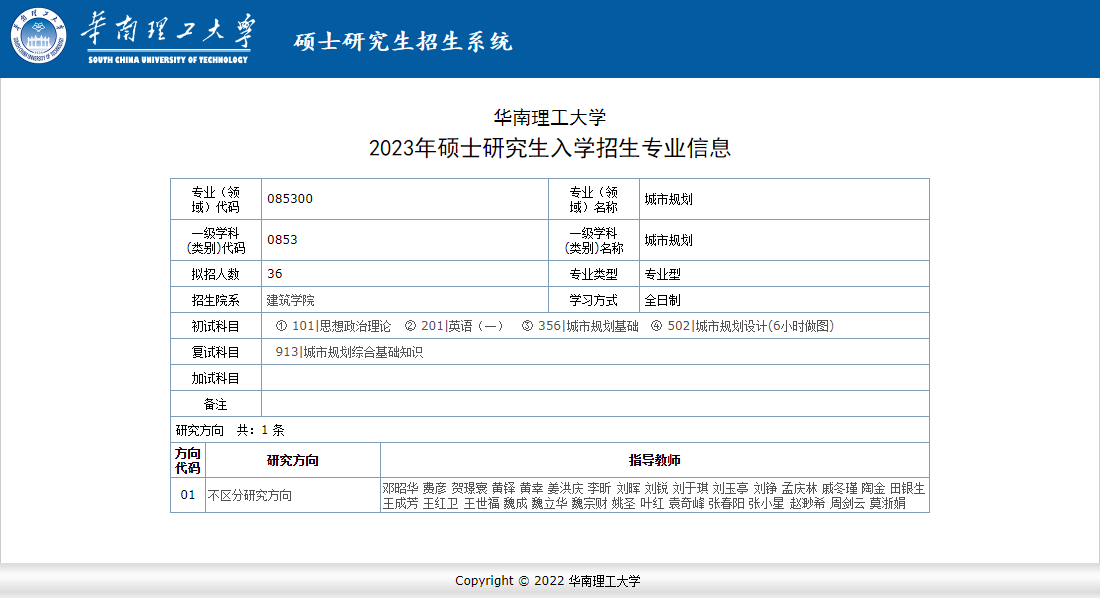Click advisor name 姜洪庆

(x=565, y=488)
